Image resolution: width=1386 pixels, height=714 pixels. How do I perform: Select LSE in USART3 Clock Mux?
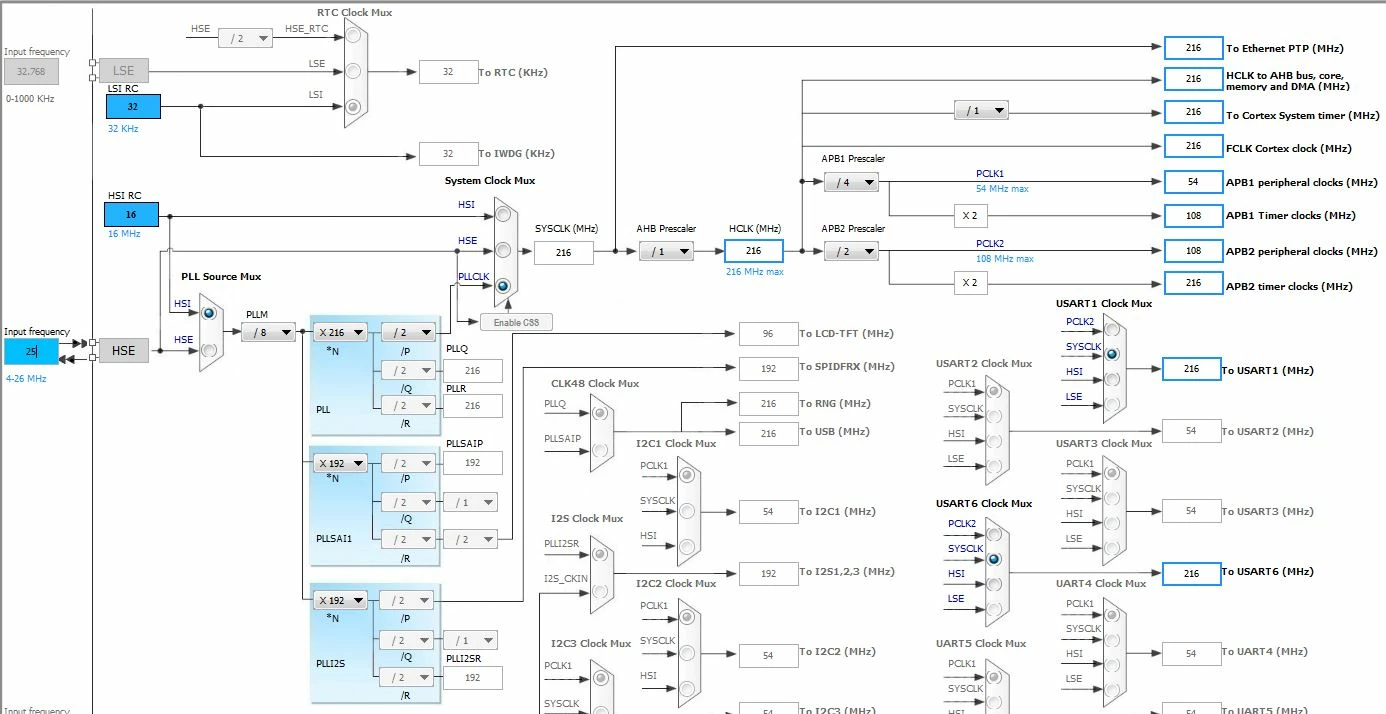(x=1112, y=546)
